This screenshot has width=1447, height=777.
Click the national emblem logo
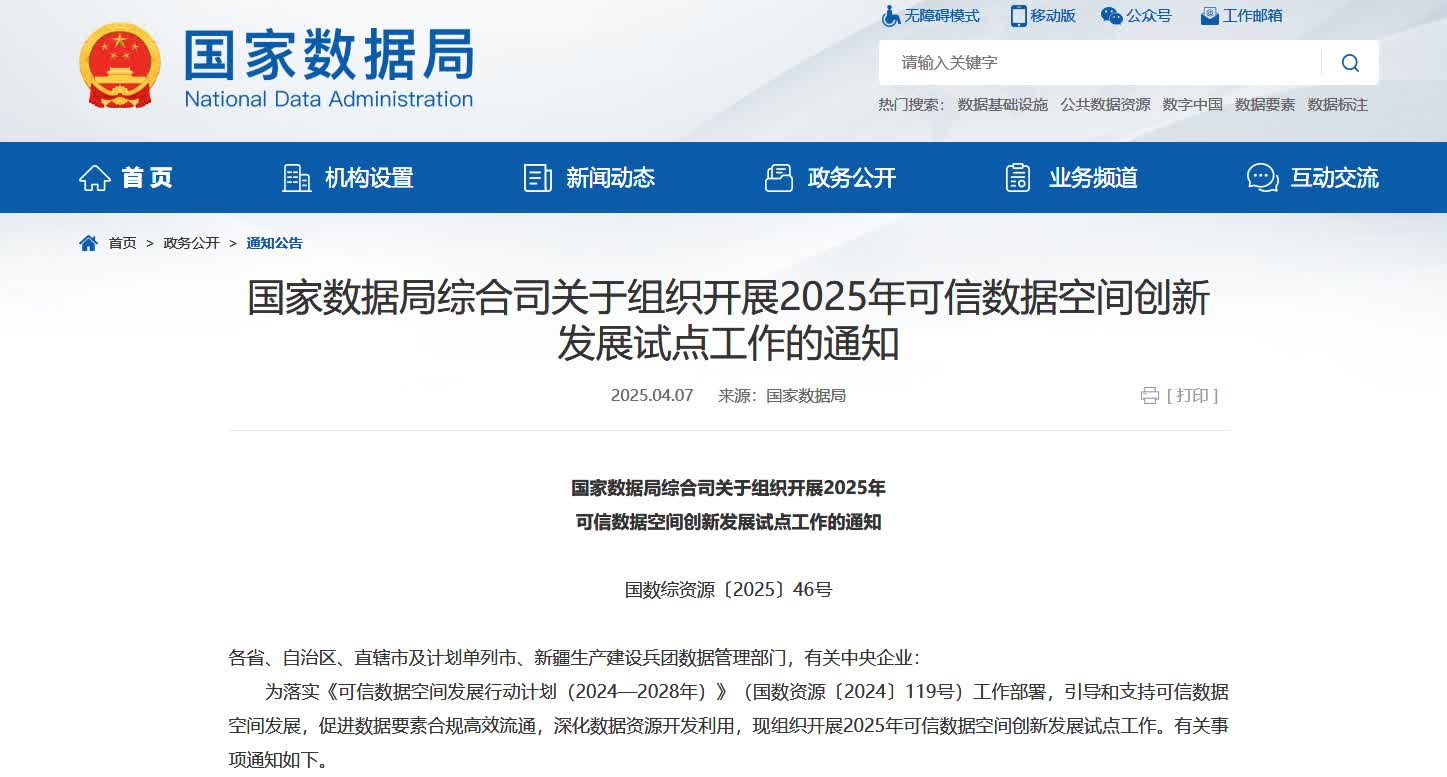(x=120, y=66)
